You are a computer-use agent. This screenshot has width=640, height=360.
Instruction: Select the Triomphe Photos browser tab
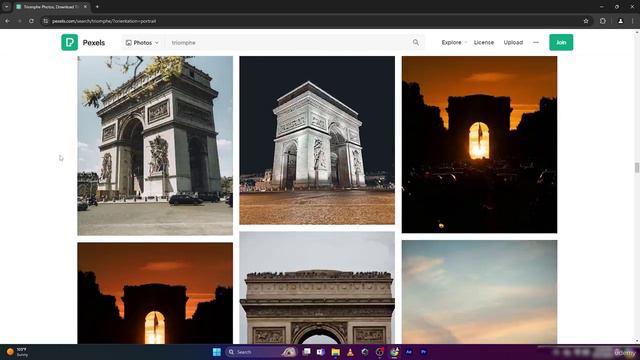[51, 7]
